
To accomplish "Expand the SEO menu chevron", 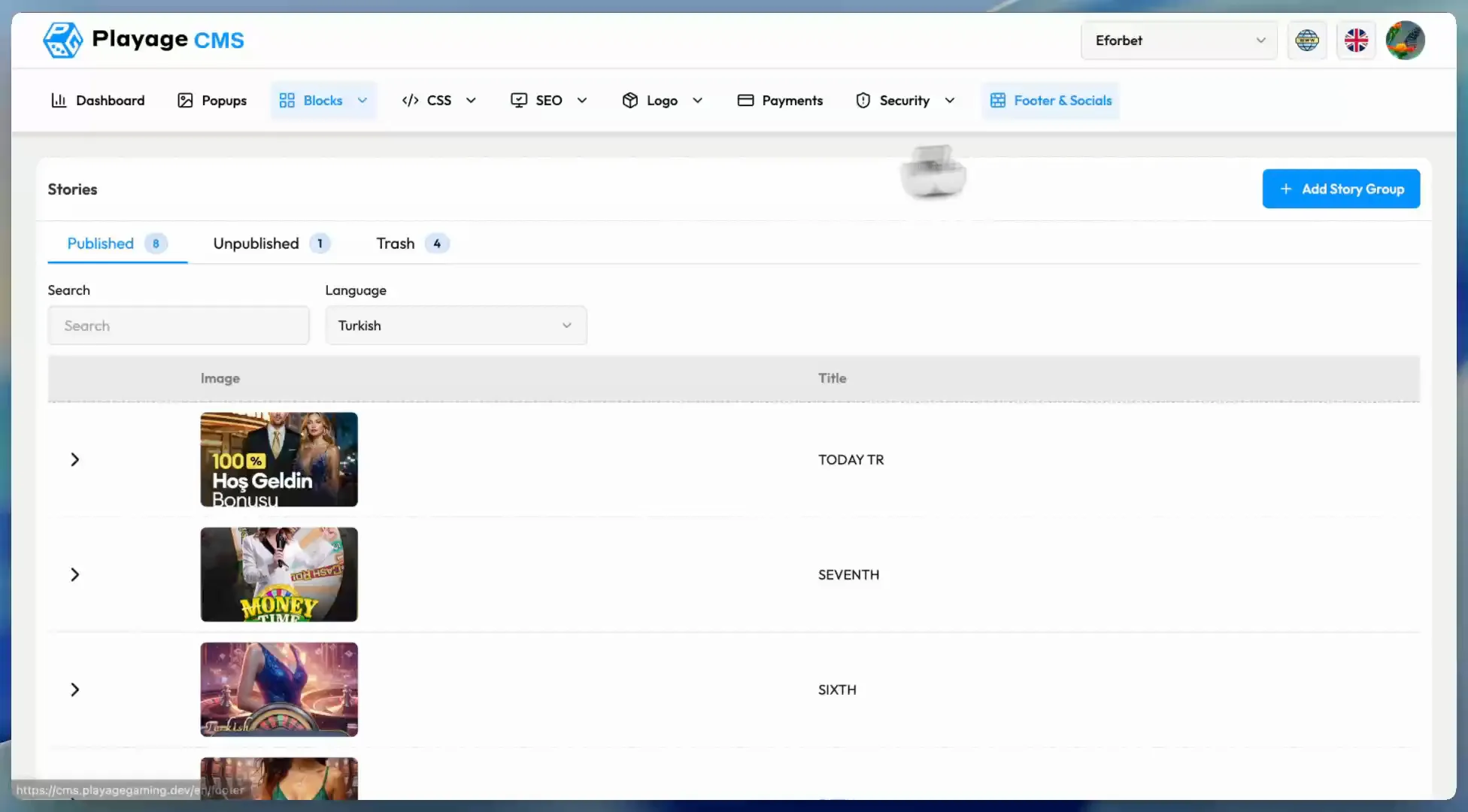I will 582,100.
